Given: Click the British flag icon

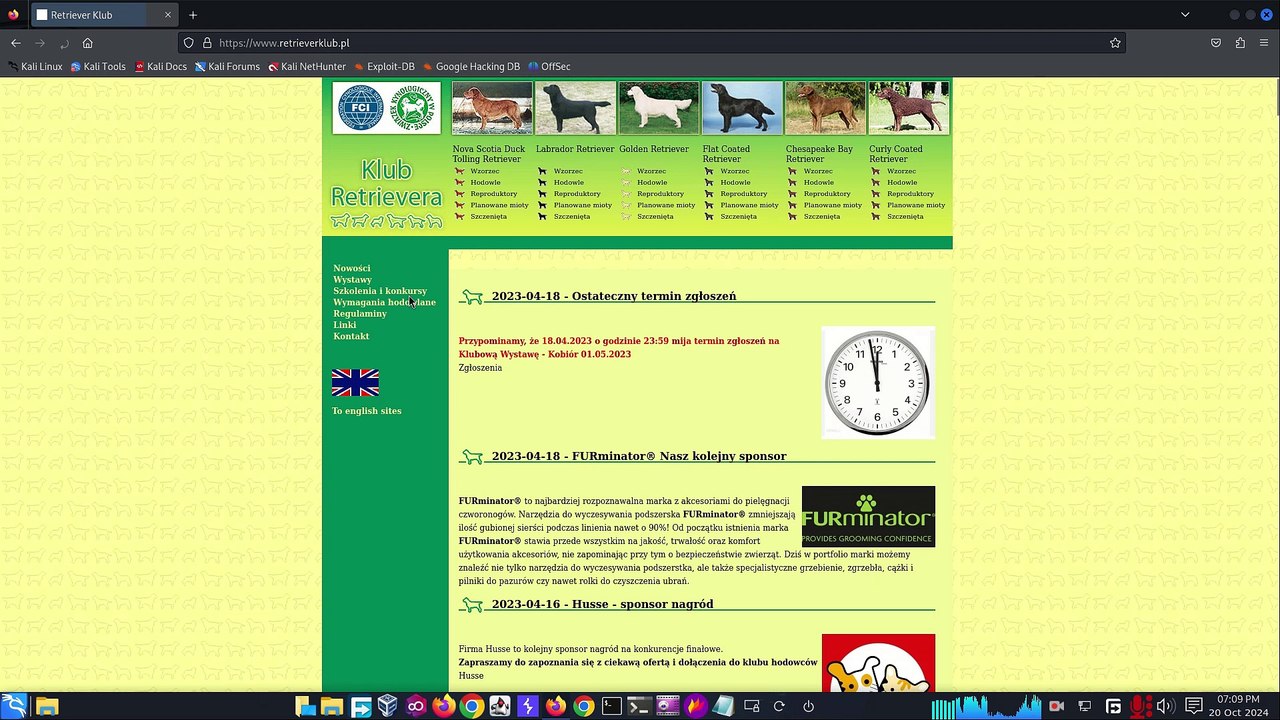Looking at the screenshot, I should 355,383.
